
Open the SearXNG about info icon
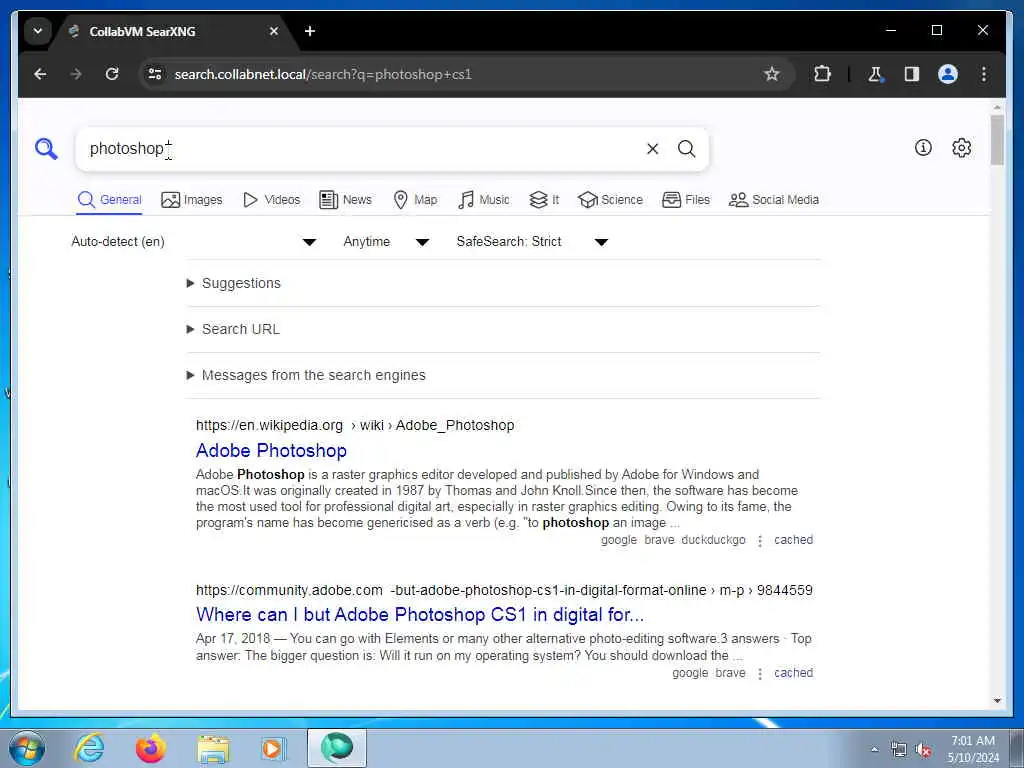coord(923,148)
